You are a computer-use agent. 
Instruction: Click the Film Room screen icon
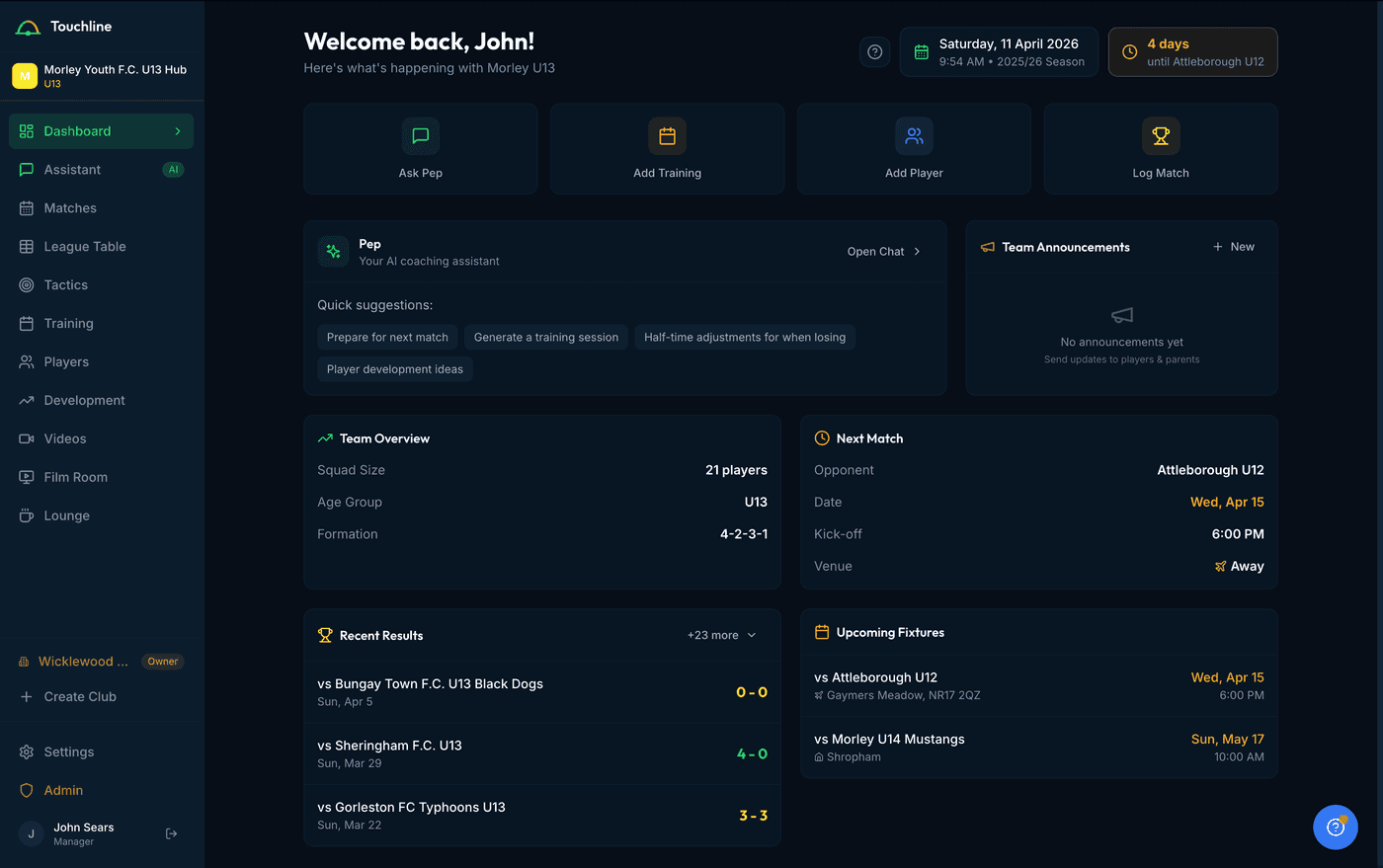tap(27, 478)
